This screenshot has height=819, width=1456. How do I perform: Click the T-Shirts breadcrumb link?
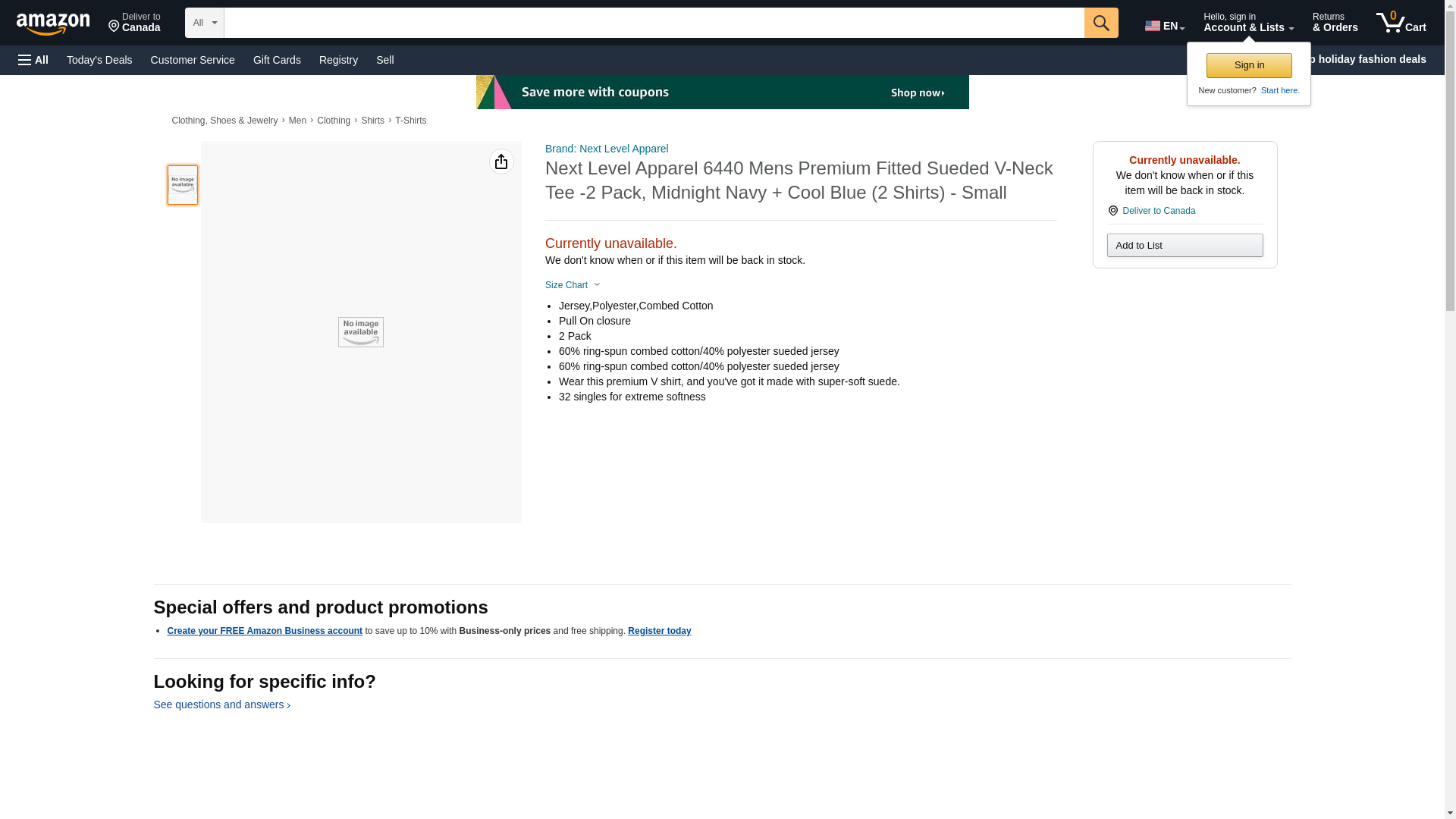(410, 121)
